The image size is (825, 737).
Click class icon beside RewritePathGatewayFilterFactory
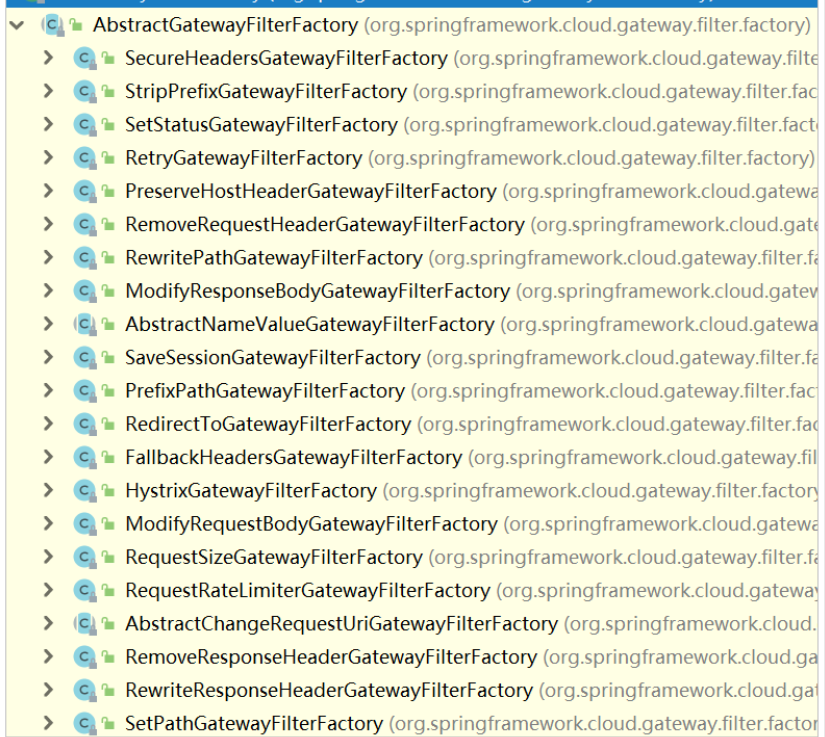click(x=85, y=258)
